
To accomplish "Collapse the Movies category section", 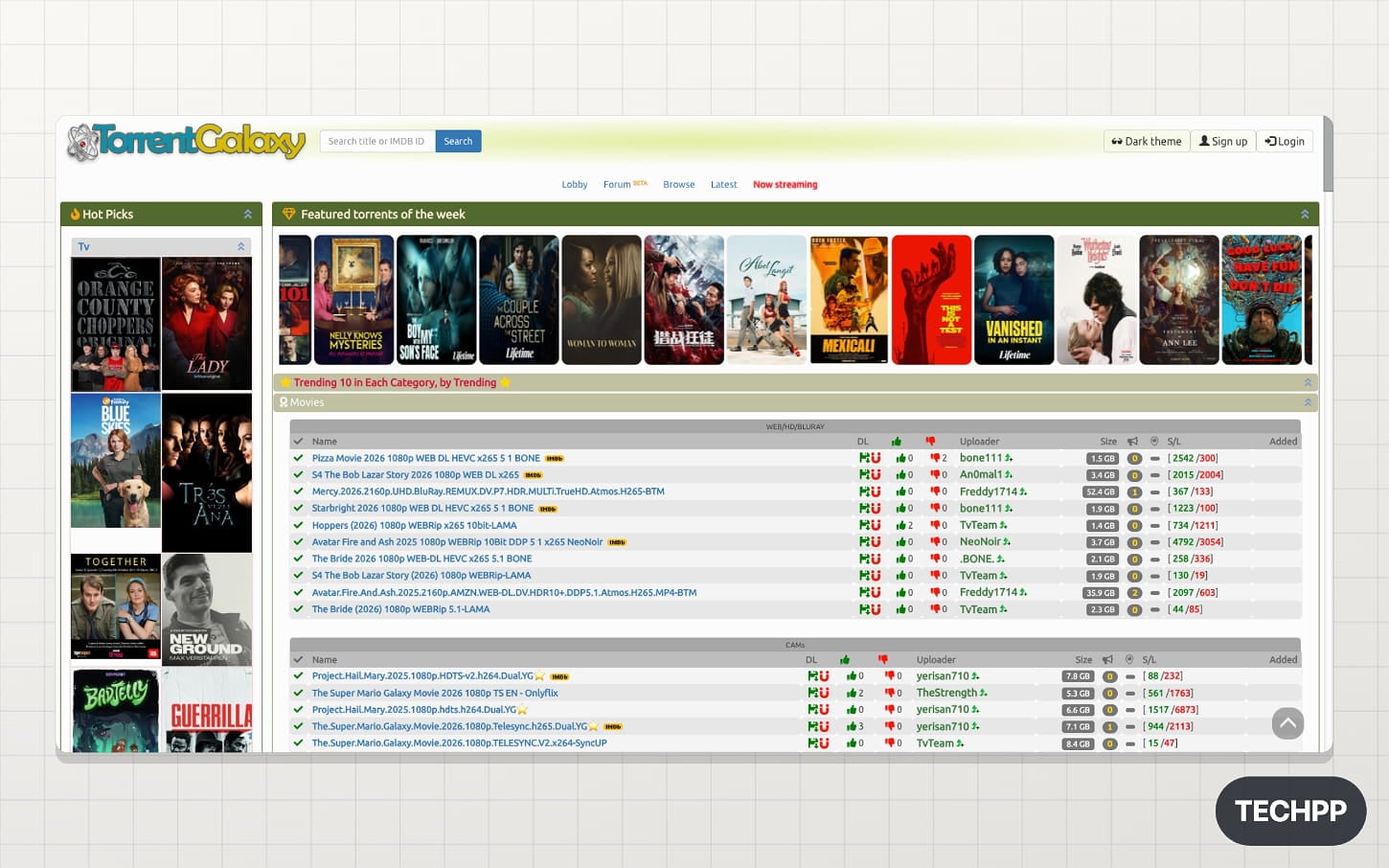I will 1308,402.
